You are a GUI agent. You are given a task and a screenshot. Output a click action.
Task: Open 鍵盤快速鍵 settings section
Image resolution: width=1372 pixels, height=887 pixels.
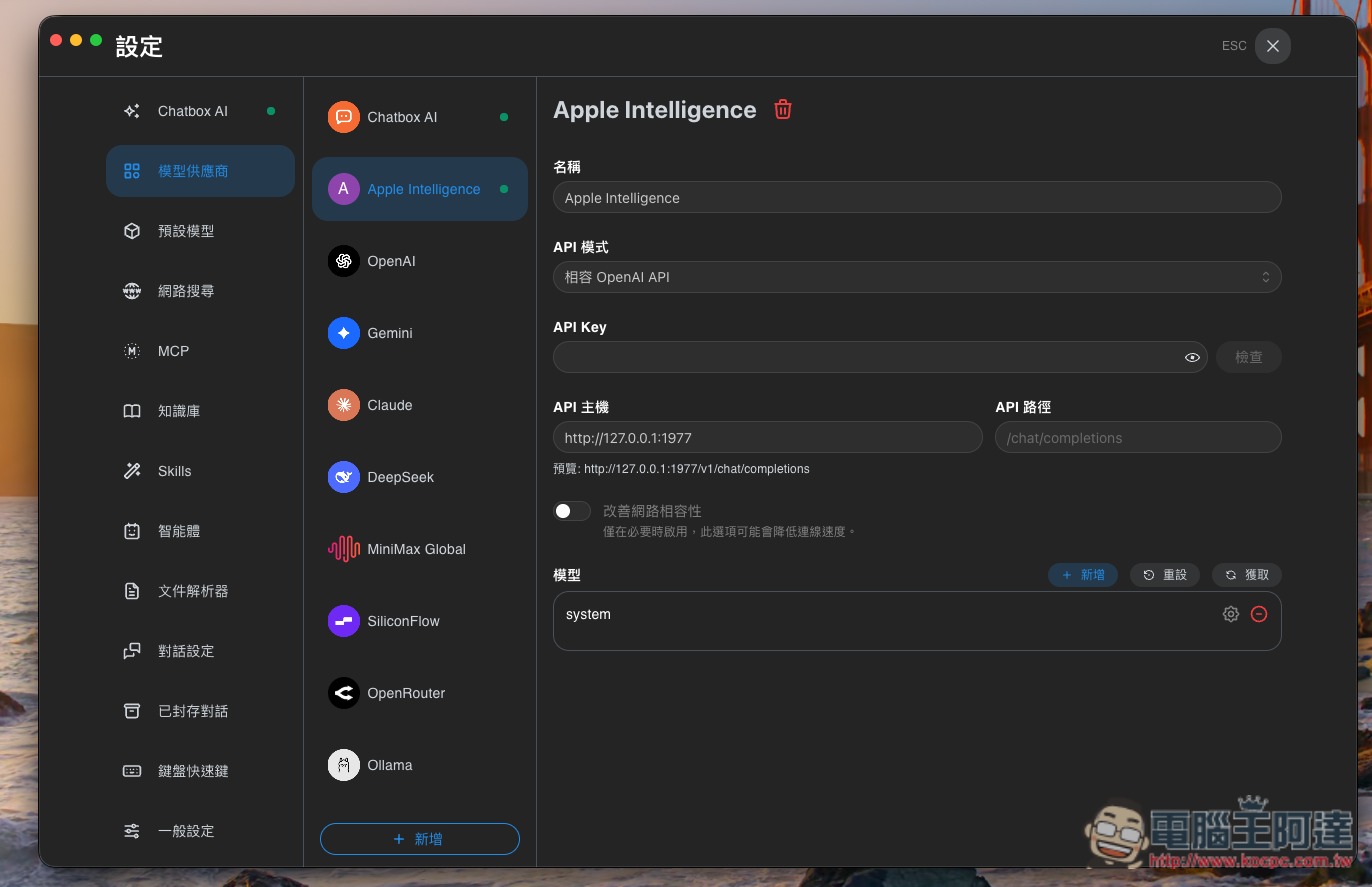click(200, 771)
